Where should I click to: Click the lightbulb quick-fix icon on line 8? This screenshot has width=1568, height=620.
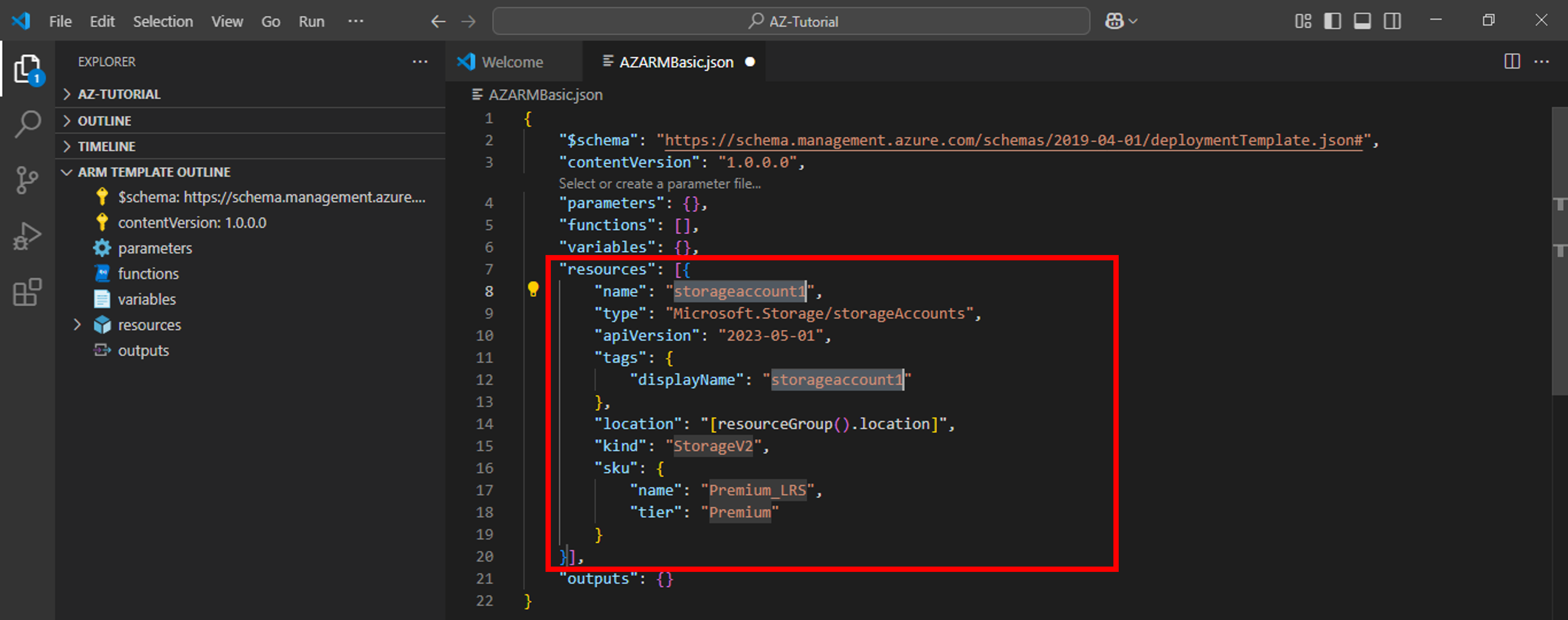click(533, 289)
